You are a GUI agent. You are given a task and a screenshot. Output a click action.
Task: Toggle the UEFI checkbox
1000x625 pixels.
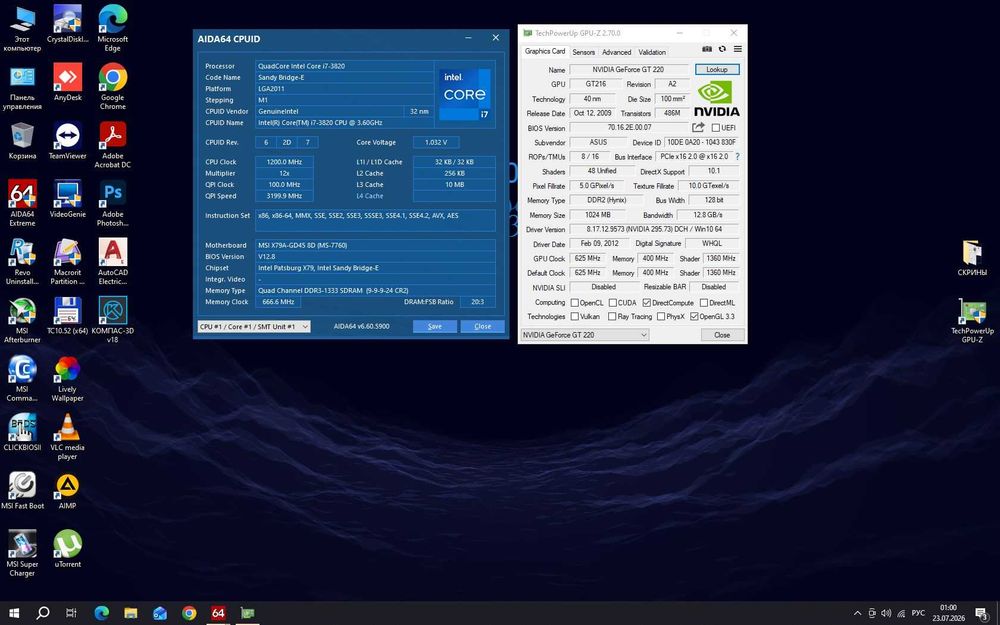(x=716, y=128)
